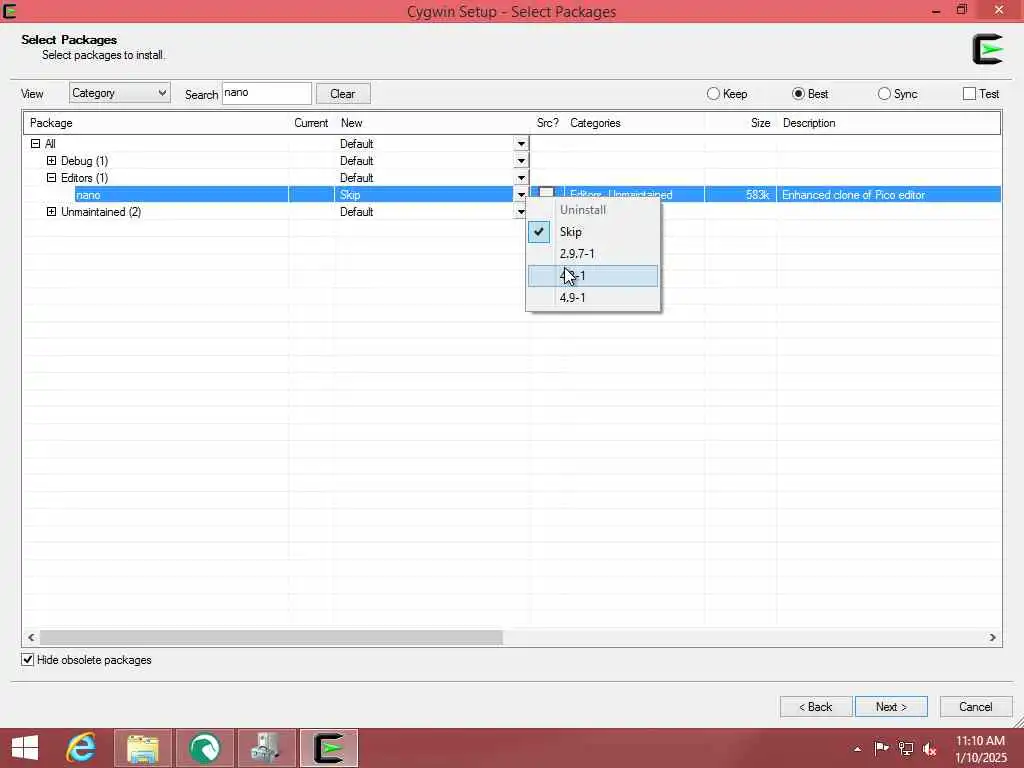The width and height of the screenshot is (1024, 768).
Task: Click the Action Center flag icon
Action: pyautogui.click(x=882, y=748)
